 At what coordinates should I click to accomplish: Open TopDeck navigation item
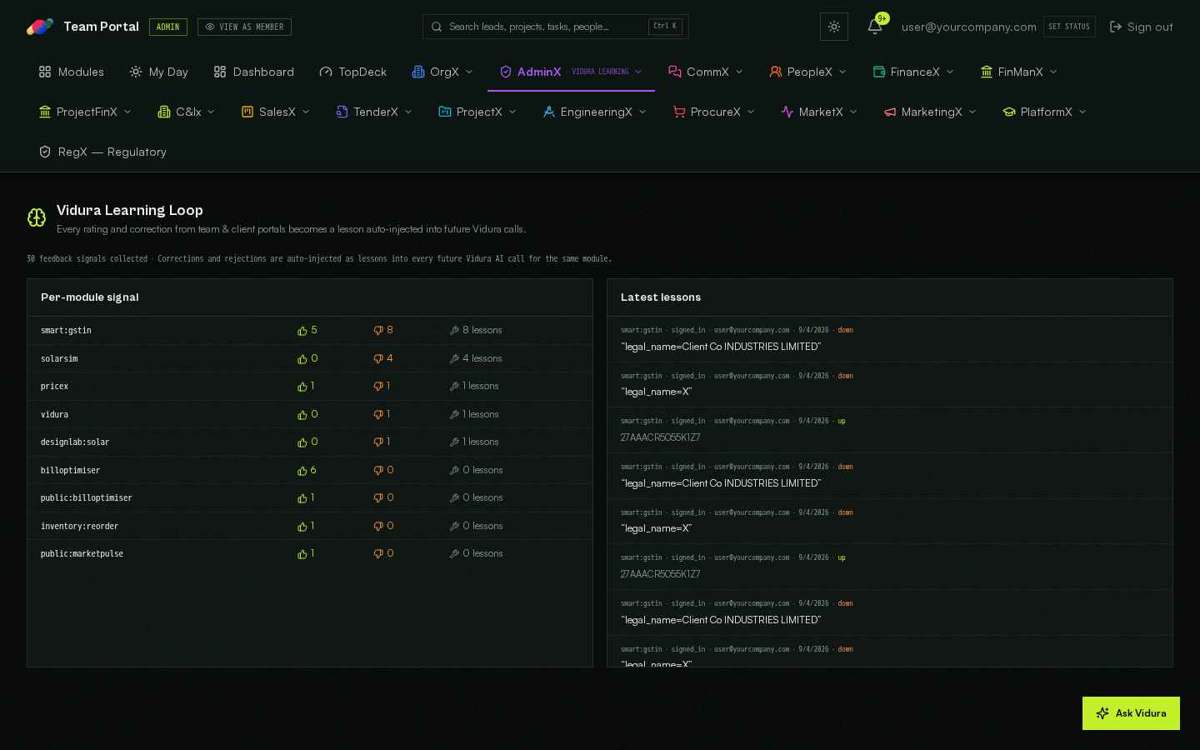click(353, 72)
